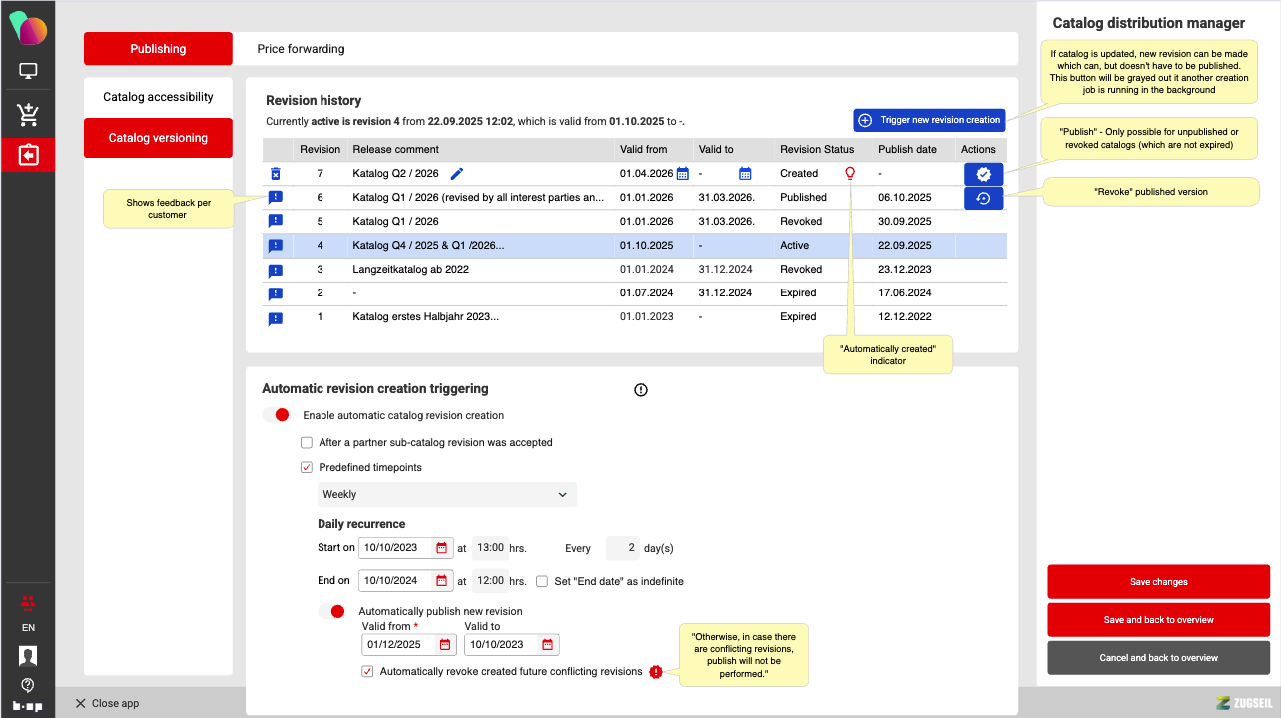
Task: Open Valid from calendar for revision 7
Action: pos(683,174)
